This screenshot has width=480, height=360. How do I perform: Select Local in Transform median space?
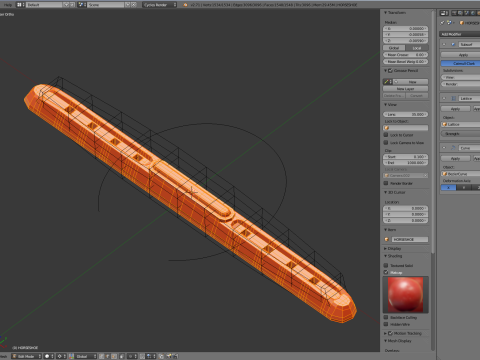point(417,48)
